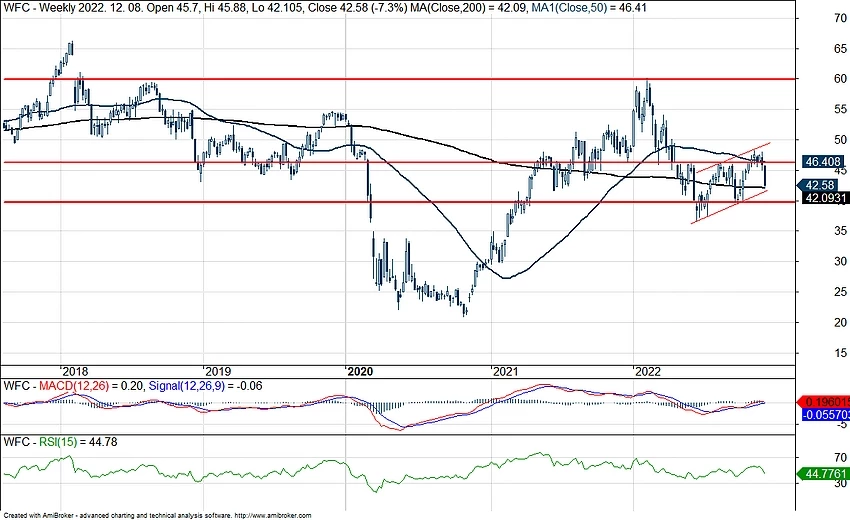850x520 pixels.
Task: Click the green RSI value tag 44.7761
Action: click(824, 474)
